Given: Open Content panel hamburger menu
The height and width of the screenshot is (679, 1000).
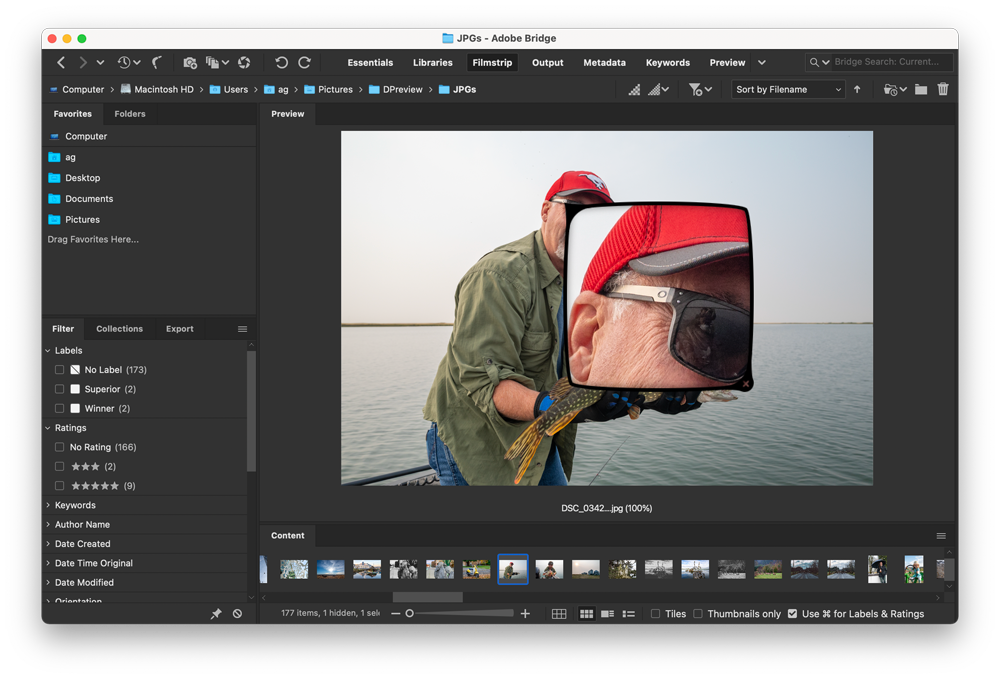Looking at the screenshot, I should [941, 536].
